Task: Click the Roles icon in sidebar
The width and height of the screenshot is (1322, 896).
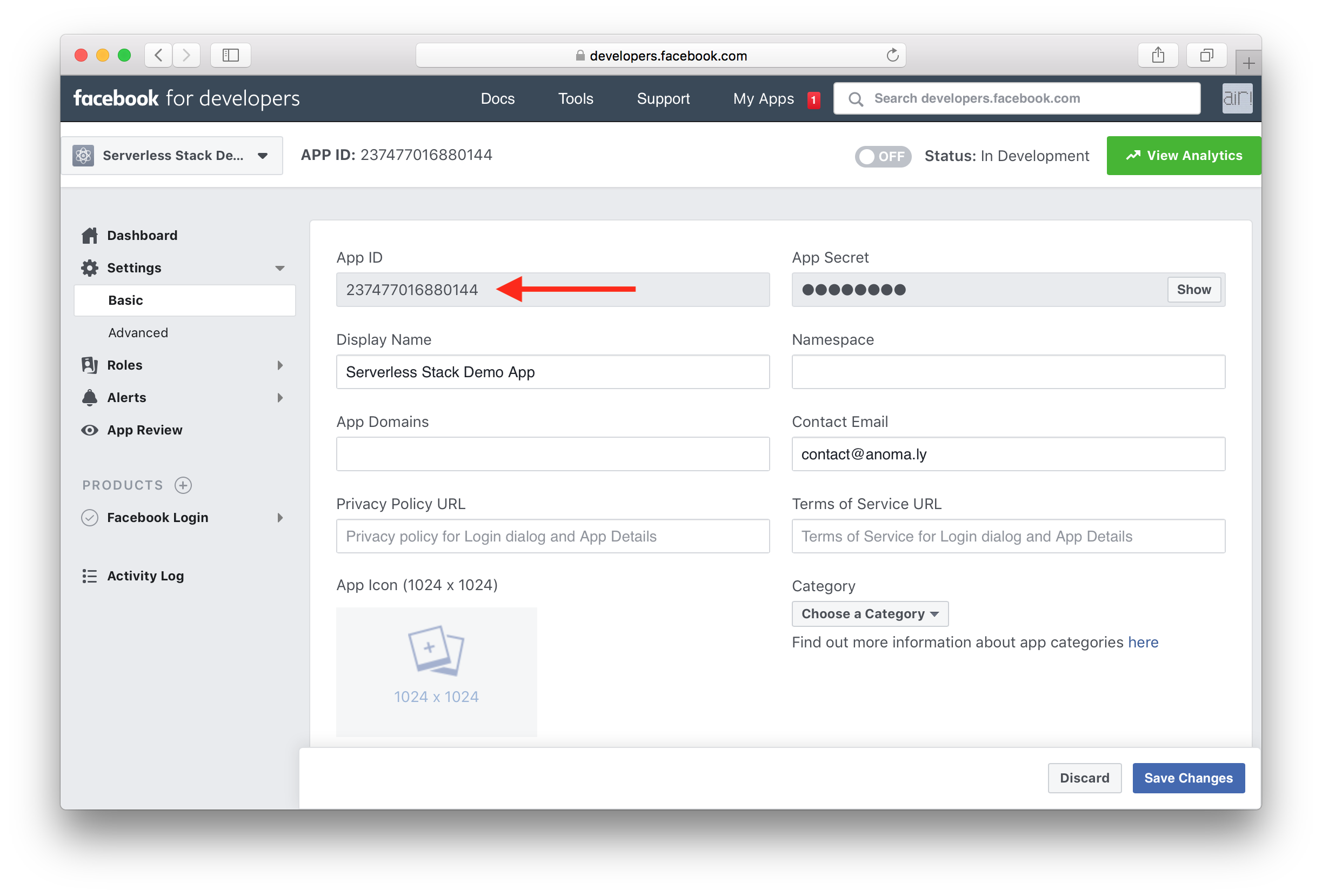Action: (x=89, y=364)
